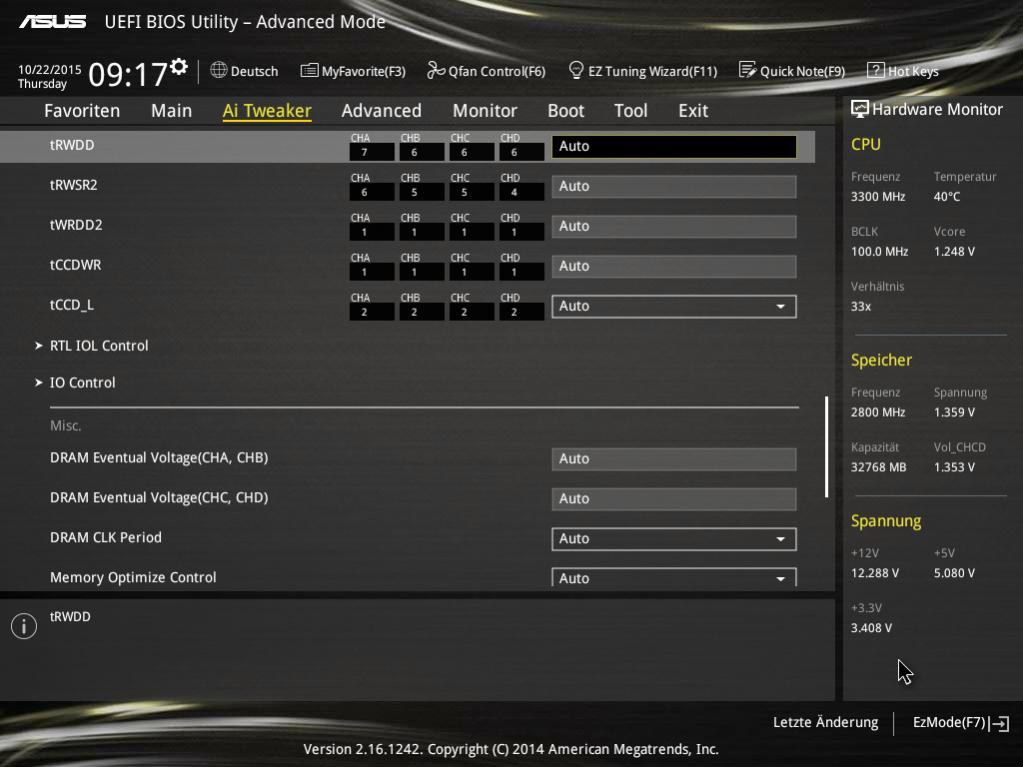
Task: Click the Qfan Control fan icon
Action: coord(435,70)
